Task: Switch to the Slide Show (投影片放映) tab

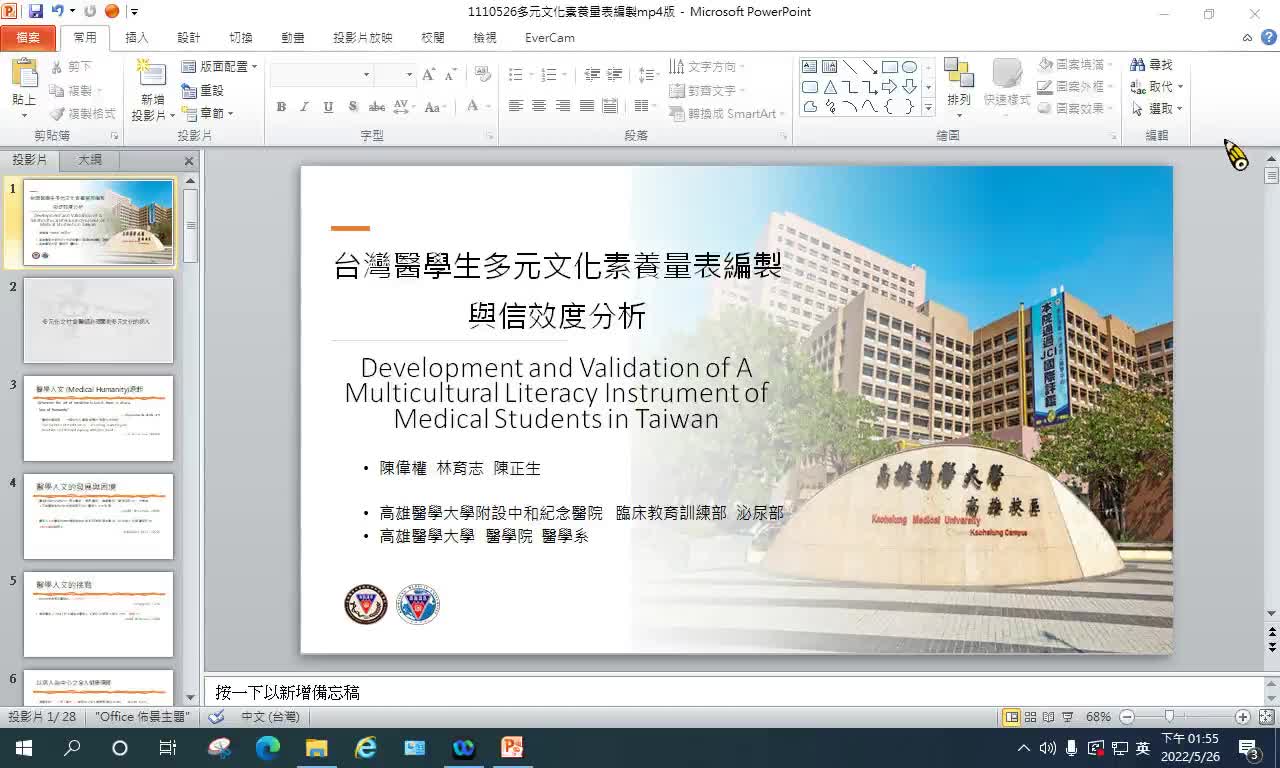Action: coord(363,38)
